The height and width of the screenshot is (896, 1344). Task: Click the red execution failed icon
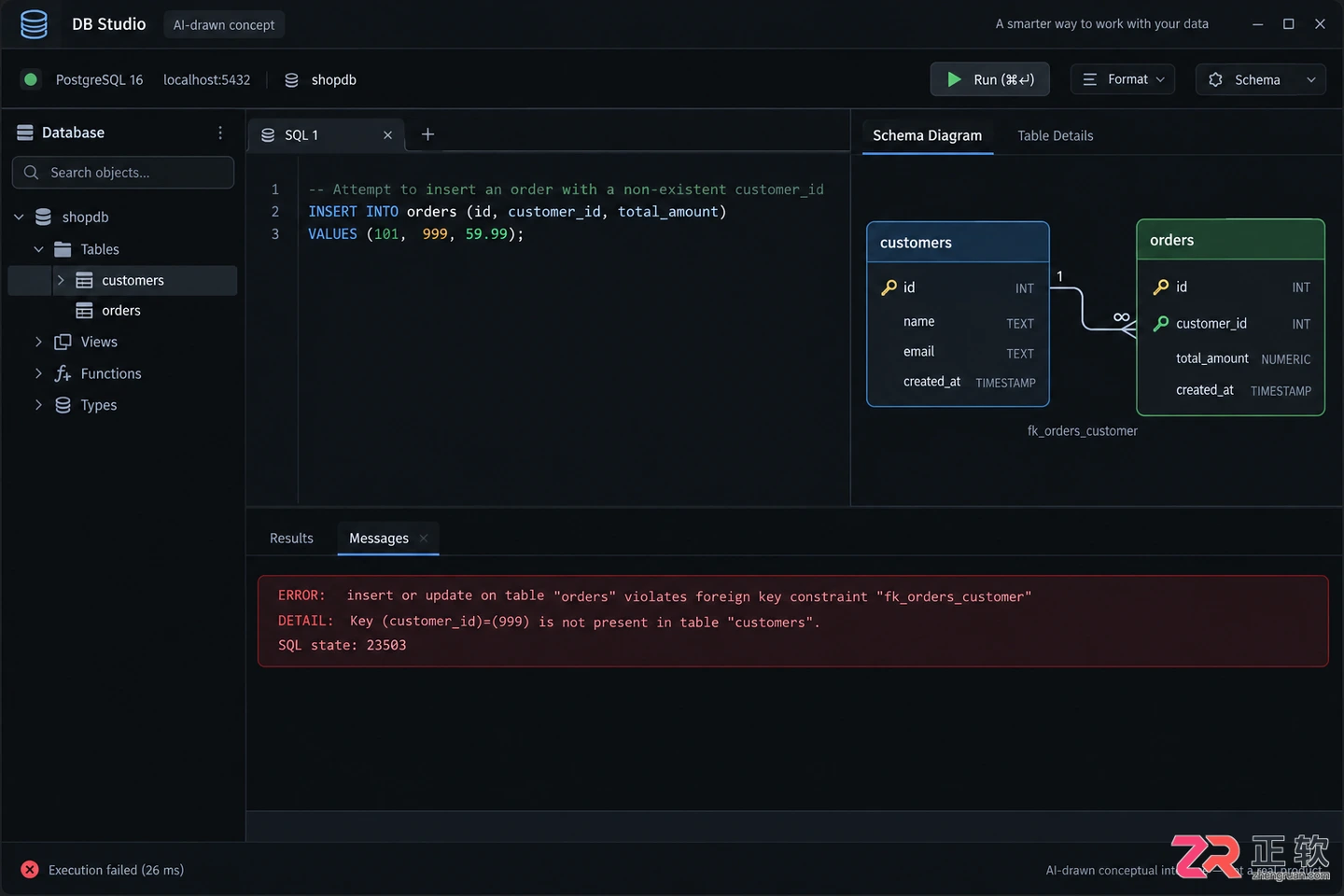30,870
